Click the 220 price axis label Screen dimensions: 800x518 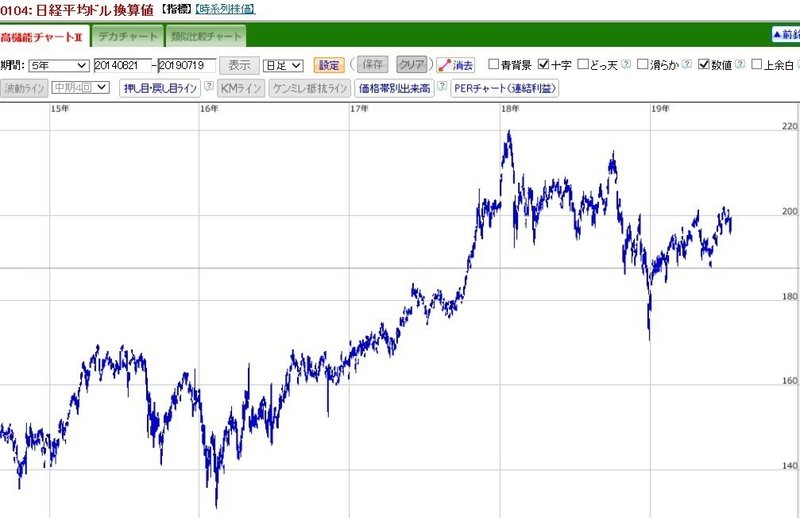[x=790, y=127]
